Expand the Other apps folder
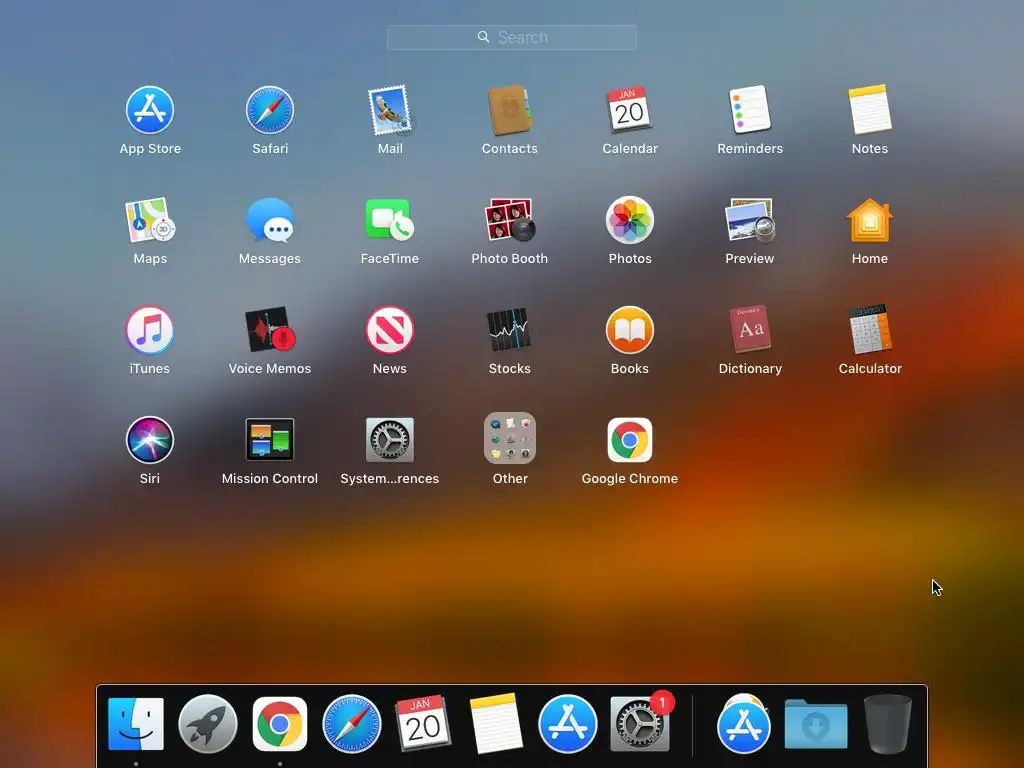This screenshot has height=768, width=1024. click(x=509, y=438)
